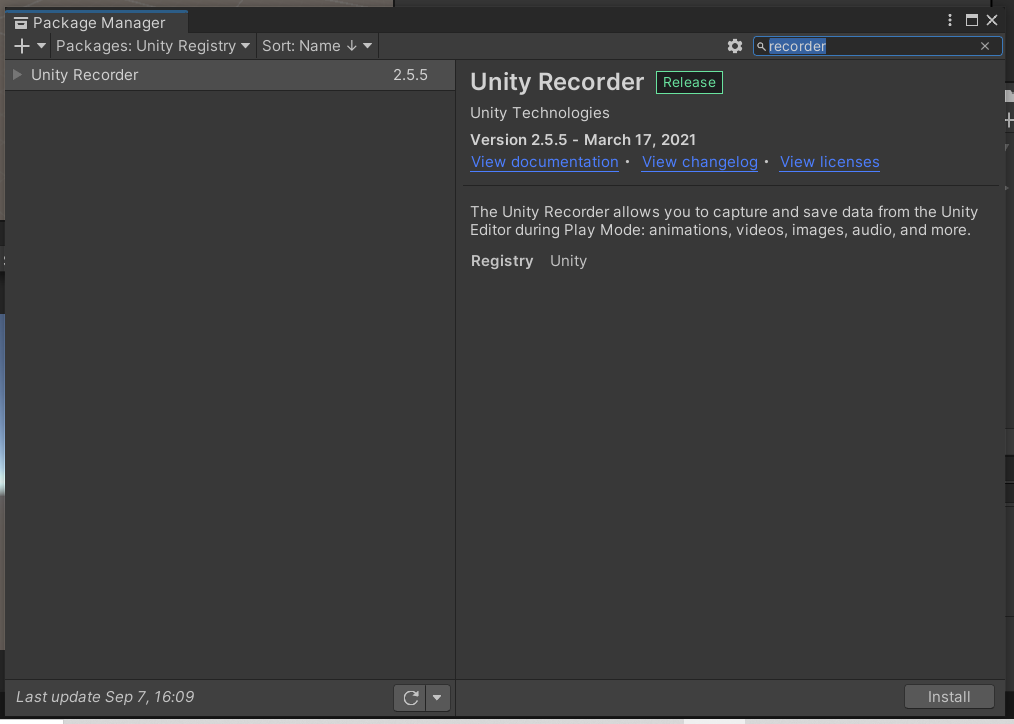This screenshot has width=1014, height=724.
Task: Click the Last update Sep 7, 16:09 status
Action: tap(105, 697)
